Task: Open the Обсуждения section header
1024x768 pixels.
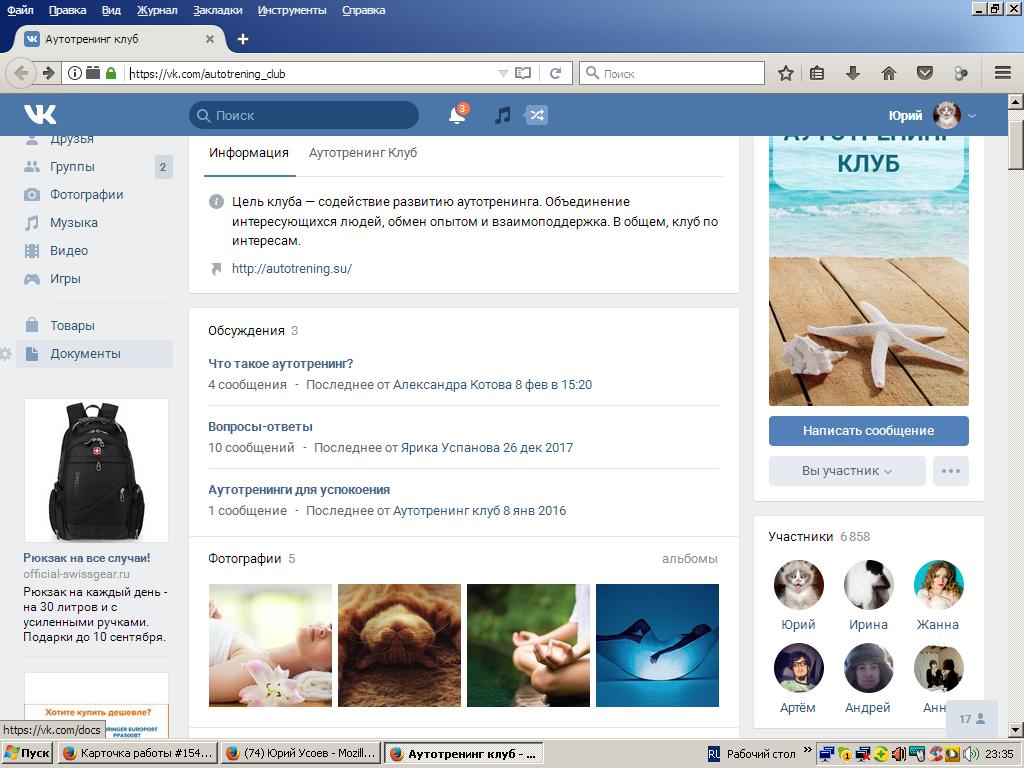Action: point(246,330)
